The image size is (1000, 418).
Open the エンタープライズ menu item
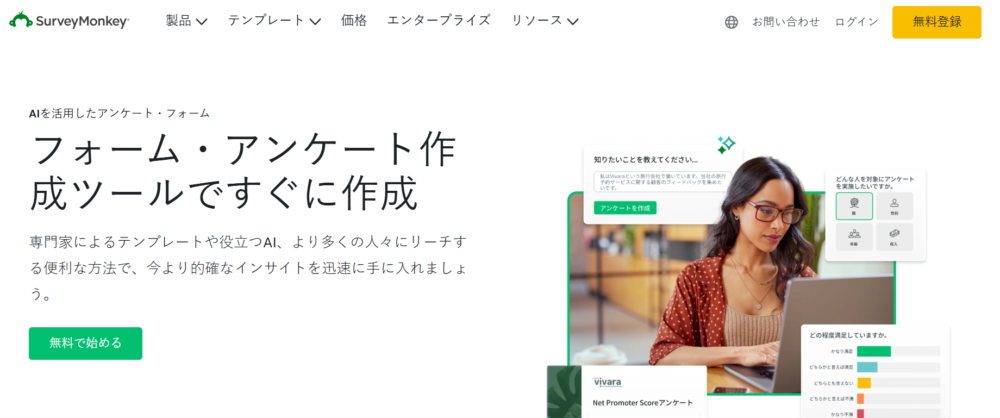(x=439, y=20)
